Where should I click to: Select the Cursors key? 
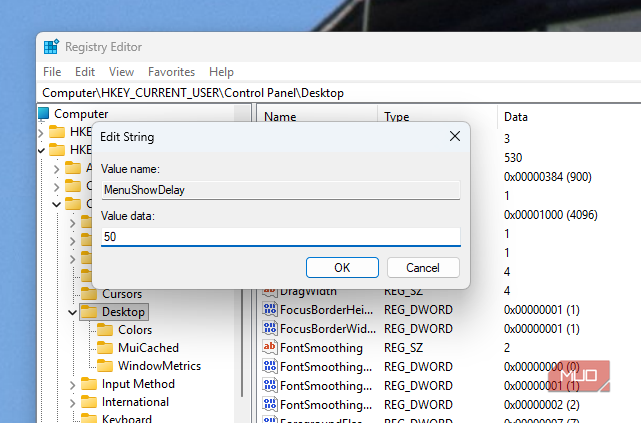(122, 294)
